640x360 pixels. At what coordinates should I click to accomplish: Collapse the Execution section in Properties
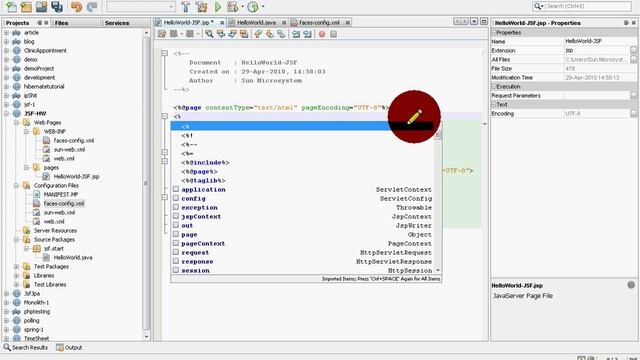(493, 87)
